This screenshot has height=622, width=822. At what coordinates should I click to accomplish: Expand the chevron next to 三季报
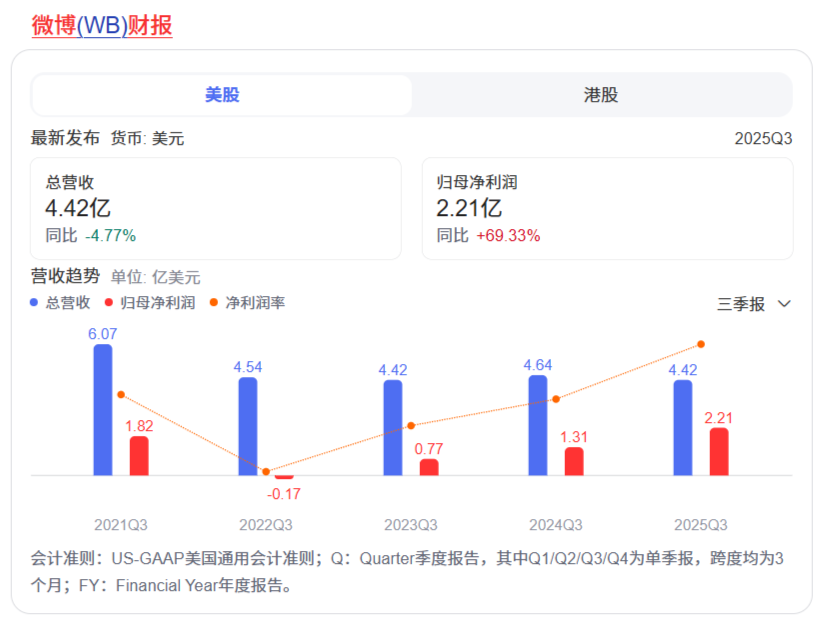(786, 304)
